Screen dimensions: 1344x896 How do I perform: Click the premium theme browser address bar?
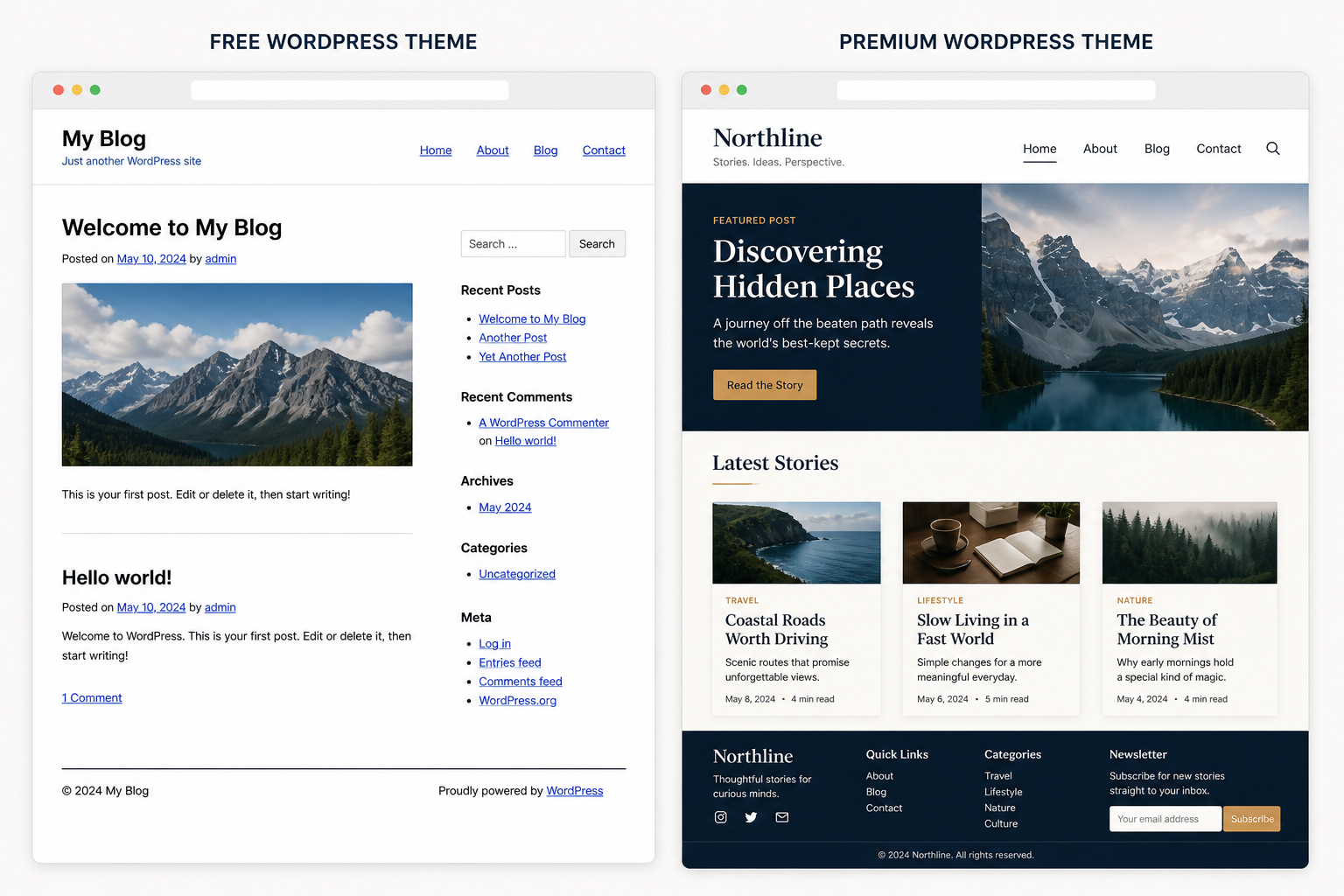(996, 90)
